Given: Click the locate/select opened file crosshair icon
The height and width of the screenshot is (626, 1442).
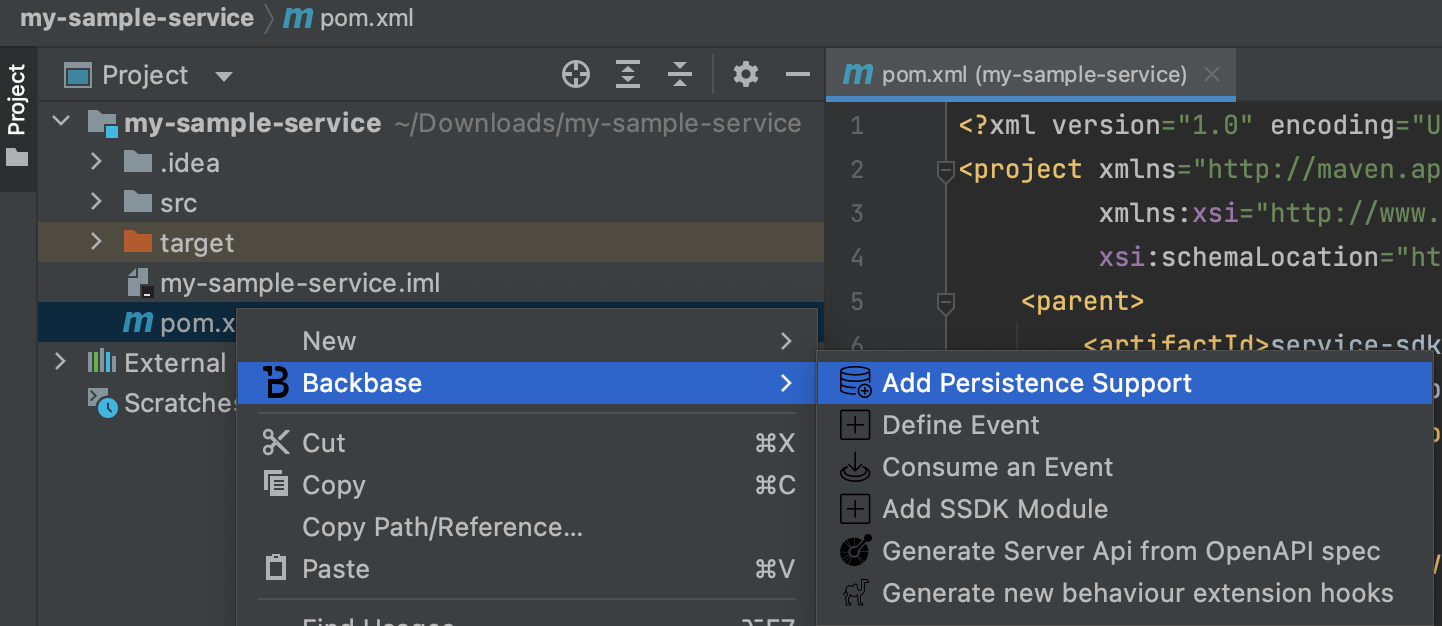Looking at the screenshot, I should tap(576, 74).
